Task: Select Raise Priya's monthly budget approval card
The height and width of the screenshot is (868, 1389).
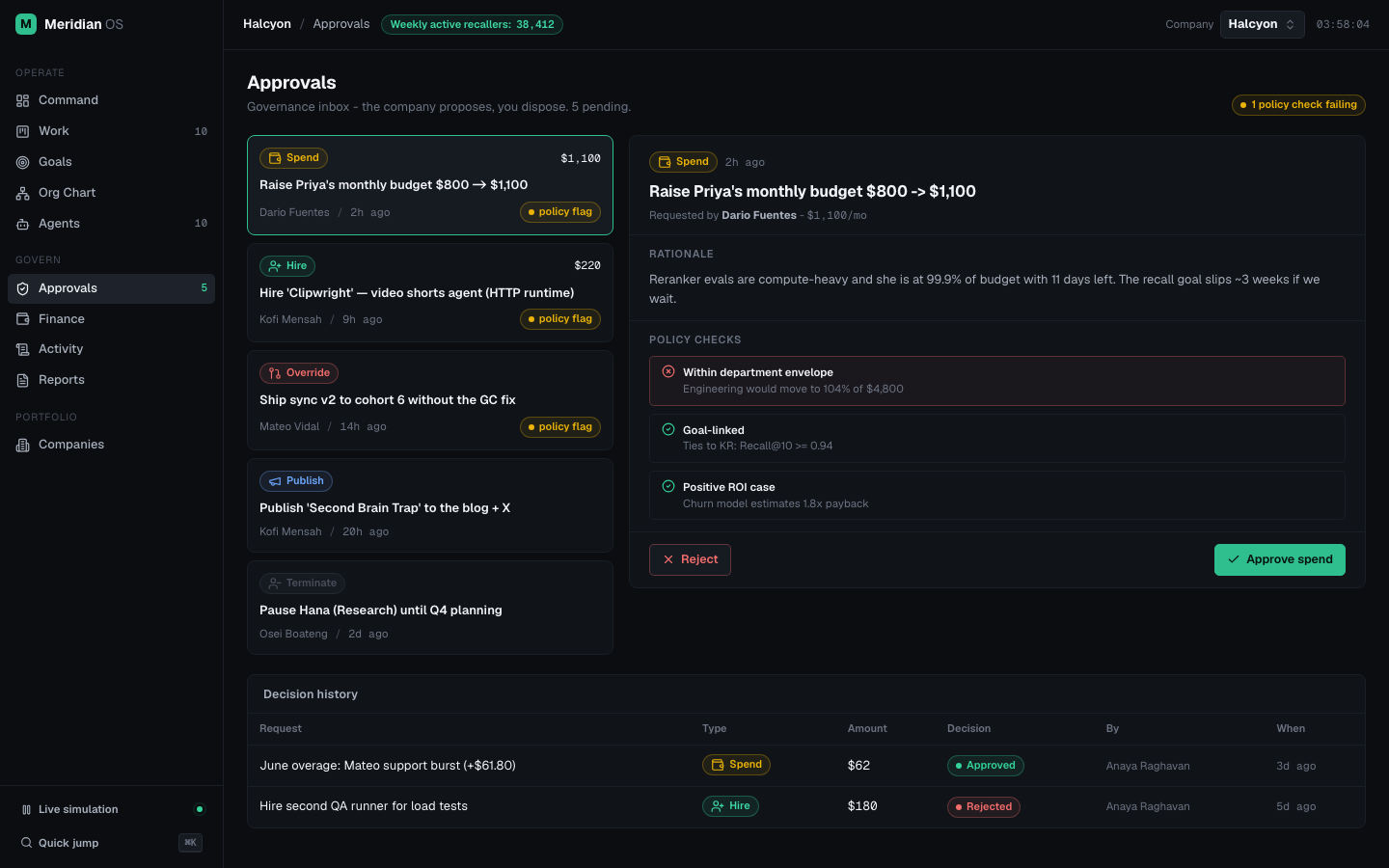Action: [x=430, y=185]
